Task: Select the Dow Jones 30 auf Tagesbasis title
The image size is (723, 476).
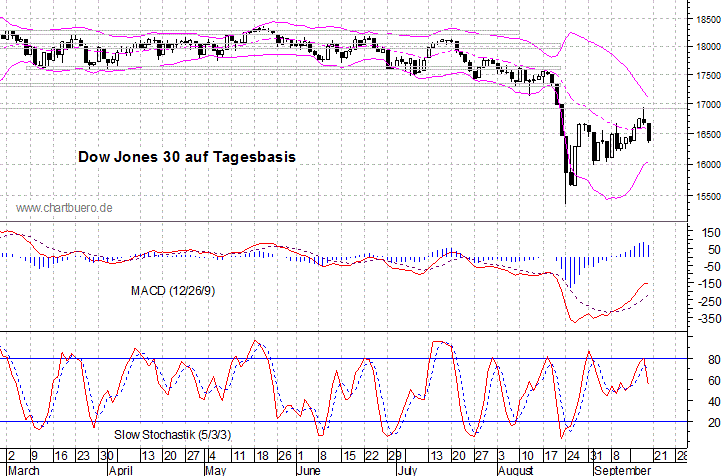Action: 187,157
